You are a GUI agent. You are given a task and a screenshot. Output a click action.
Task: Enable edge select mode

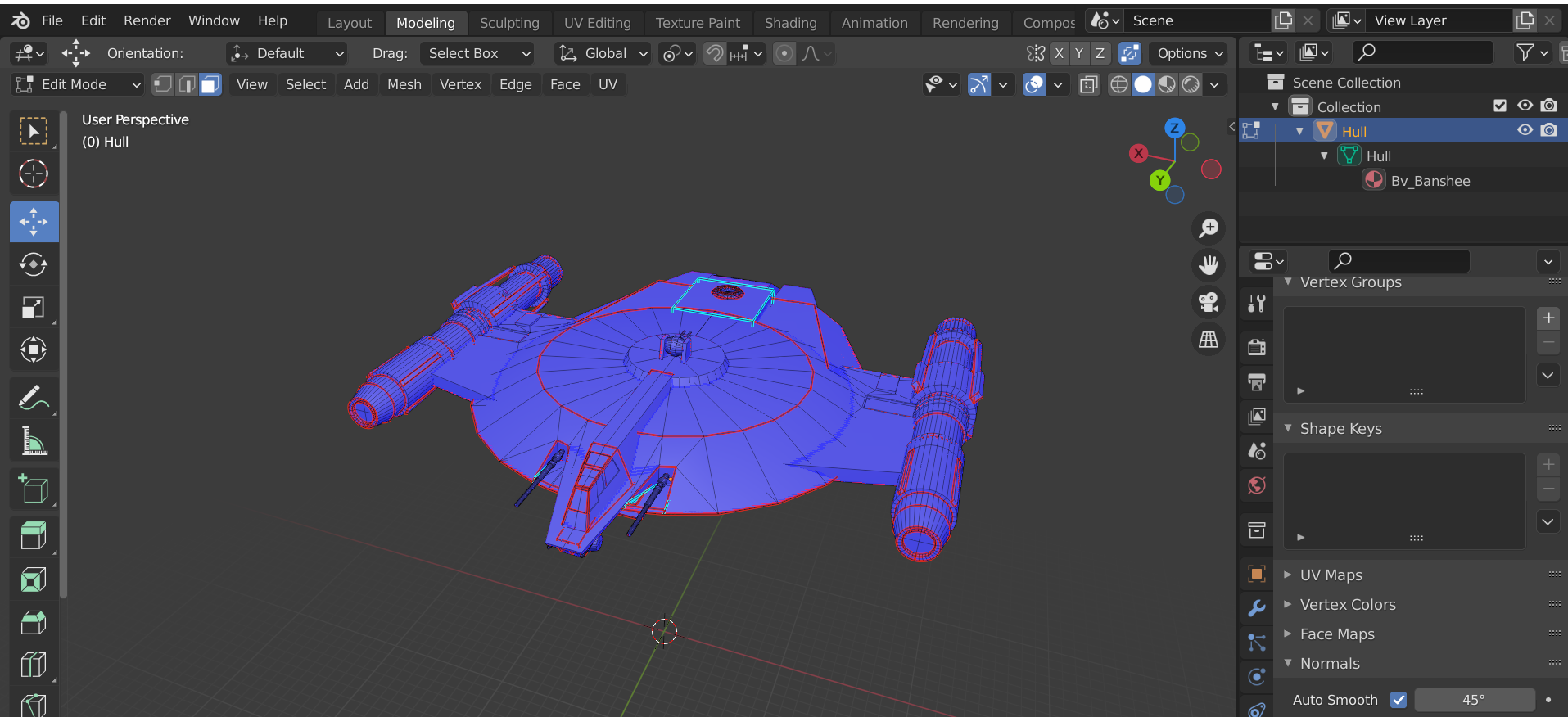pyautogui.click(x=187, y=84)
